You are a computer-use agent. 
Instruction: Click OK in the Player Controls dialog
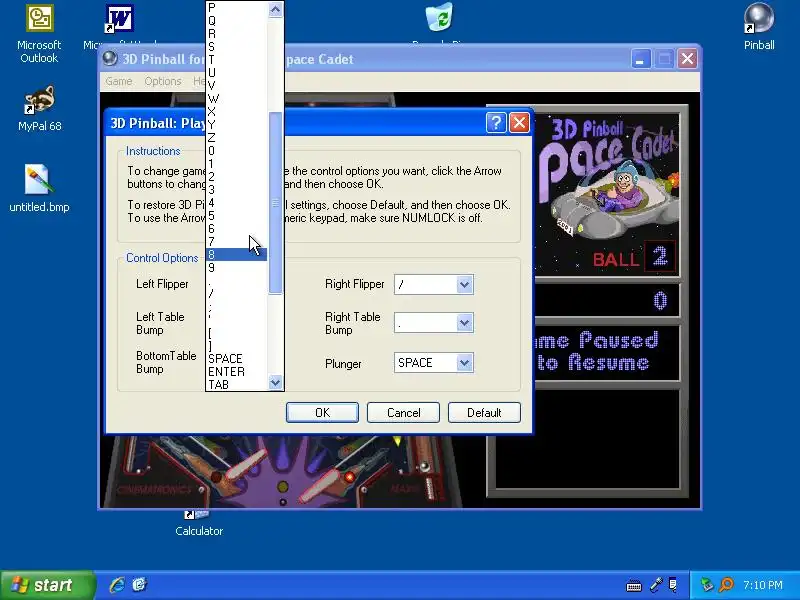click(x=322, y=412)
